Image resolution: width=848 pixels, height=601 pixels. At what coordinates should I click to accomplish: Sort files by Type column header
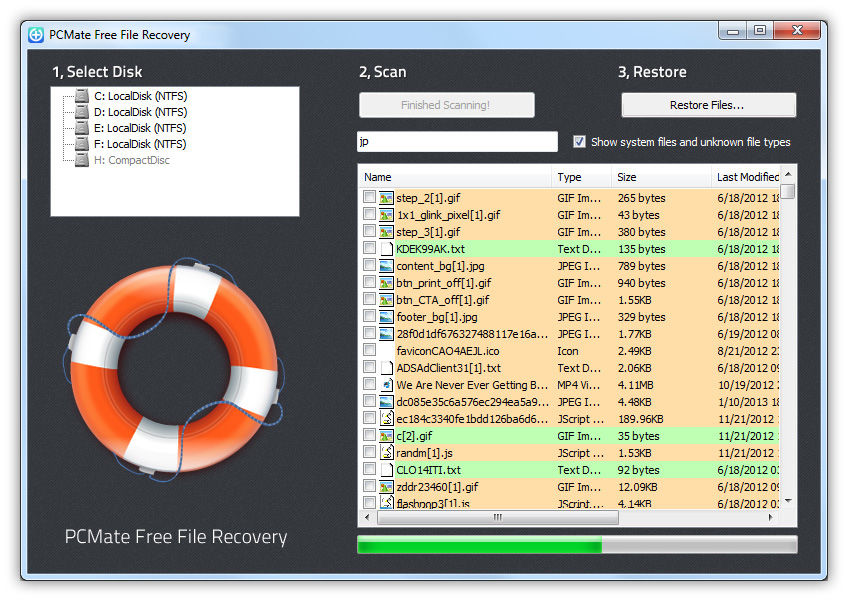coord(581,177)
